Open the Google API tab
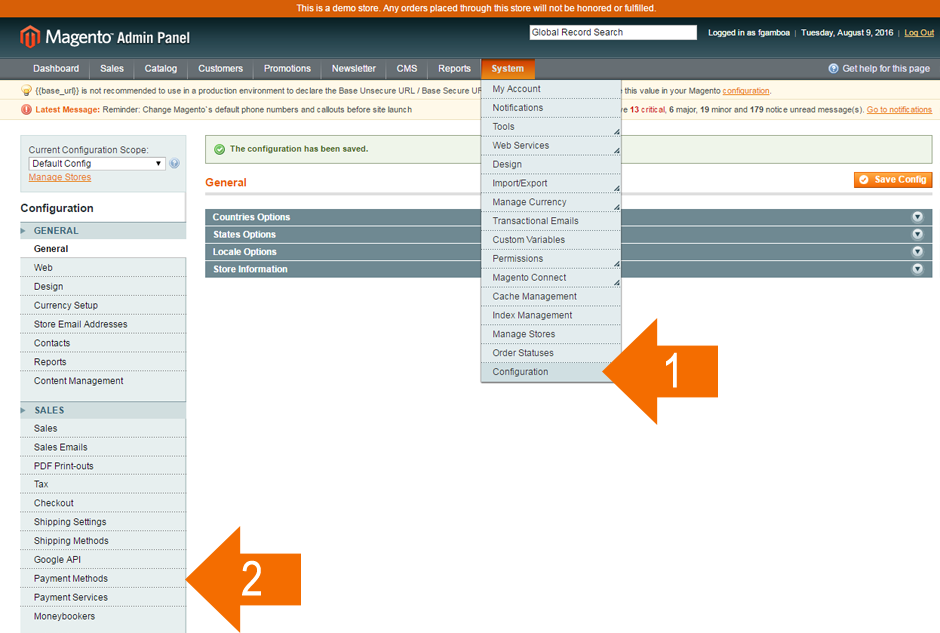 tap(103, 560)
